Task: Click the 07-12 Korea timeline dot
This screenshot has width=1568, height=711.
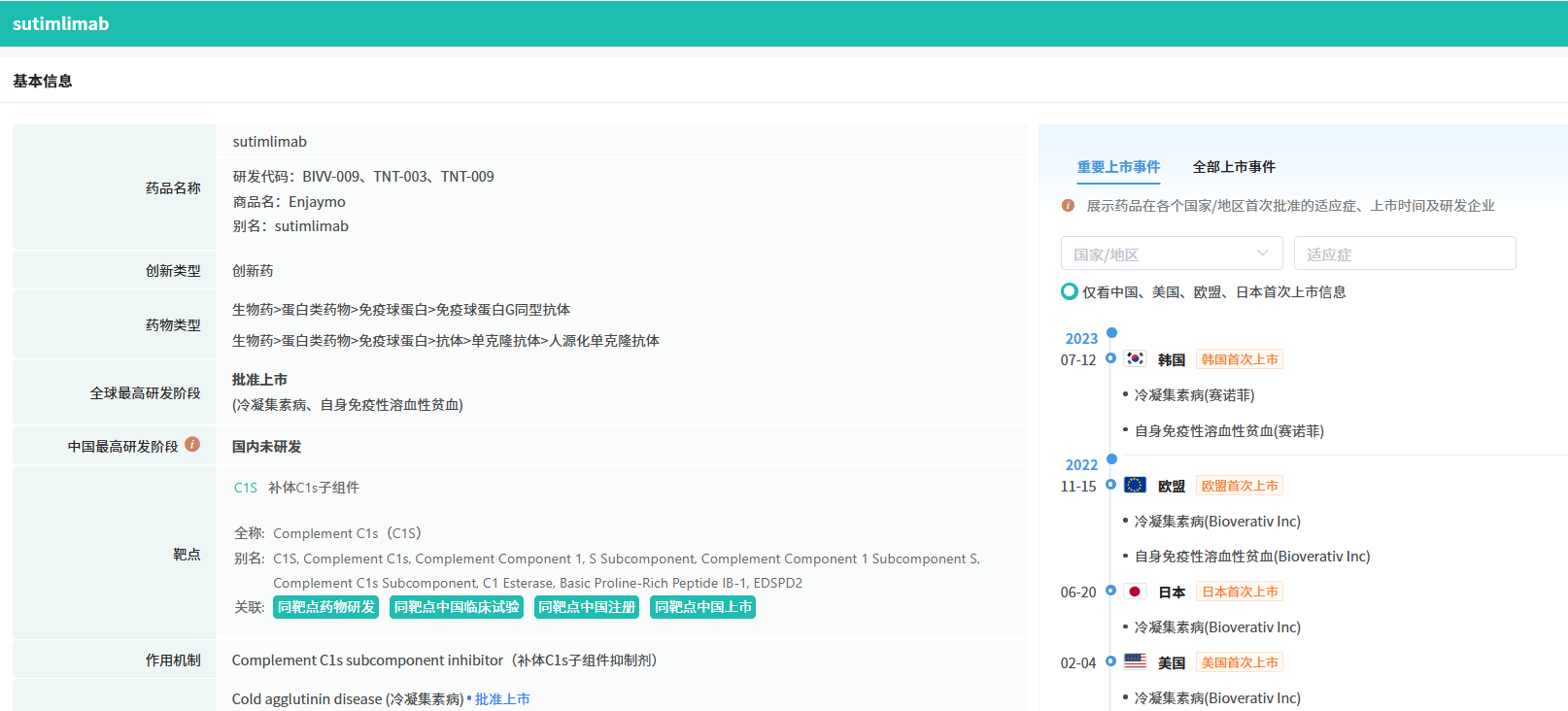Action: click(1110, 358)
